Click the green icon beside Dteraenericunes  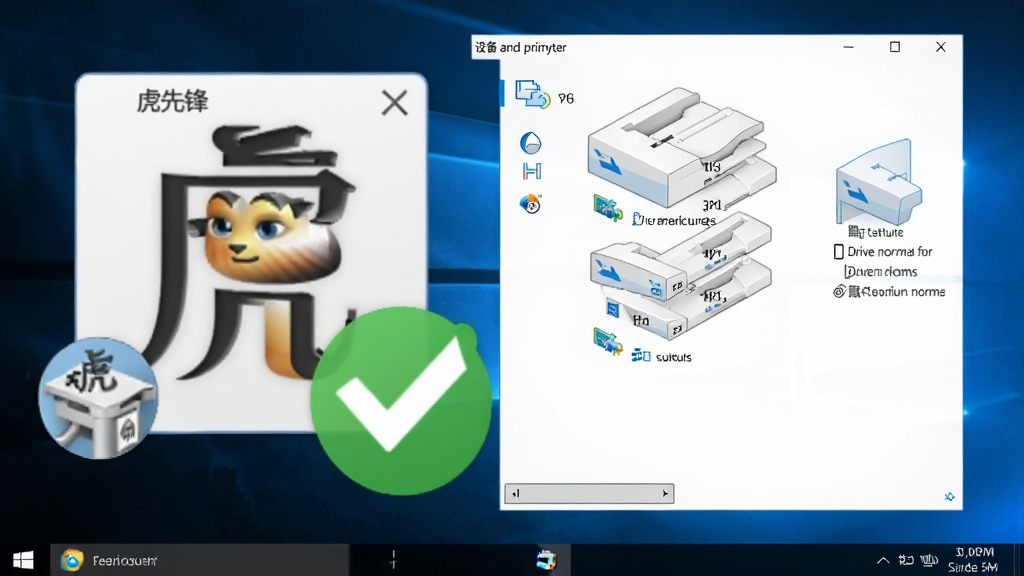tap(608, 208)
